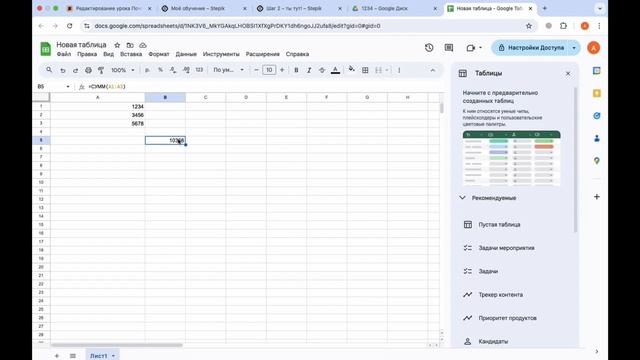Open the search menus magnifier icon

(x=49, y=70)
